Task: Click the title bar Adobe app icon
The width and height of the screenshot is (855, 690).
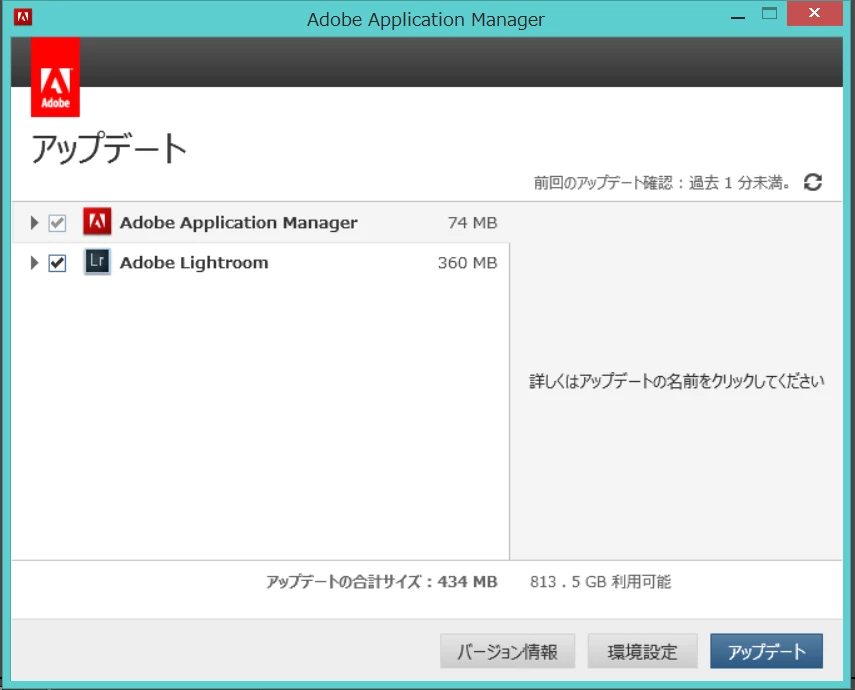Action: [x=23, y=17]
